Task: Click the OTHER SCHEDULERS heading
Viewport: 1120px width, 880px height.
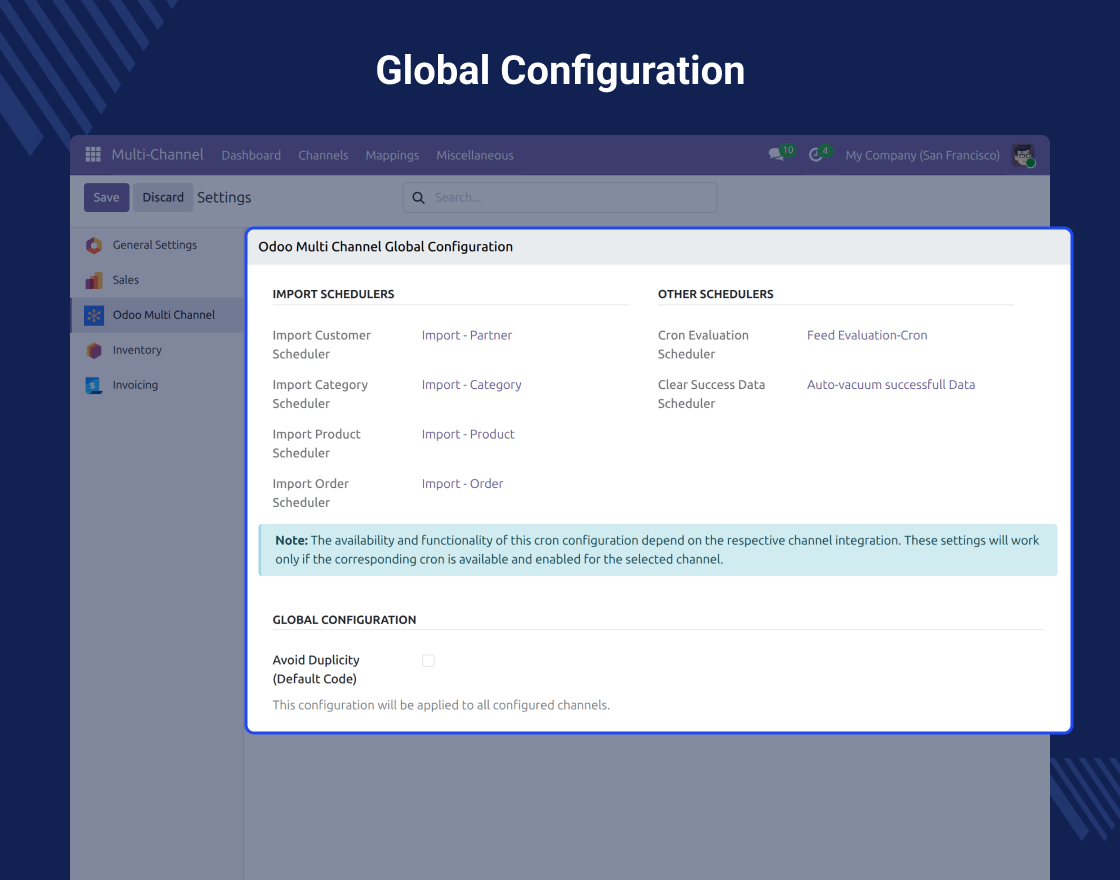Action: click(716, 294)
